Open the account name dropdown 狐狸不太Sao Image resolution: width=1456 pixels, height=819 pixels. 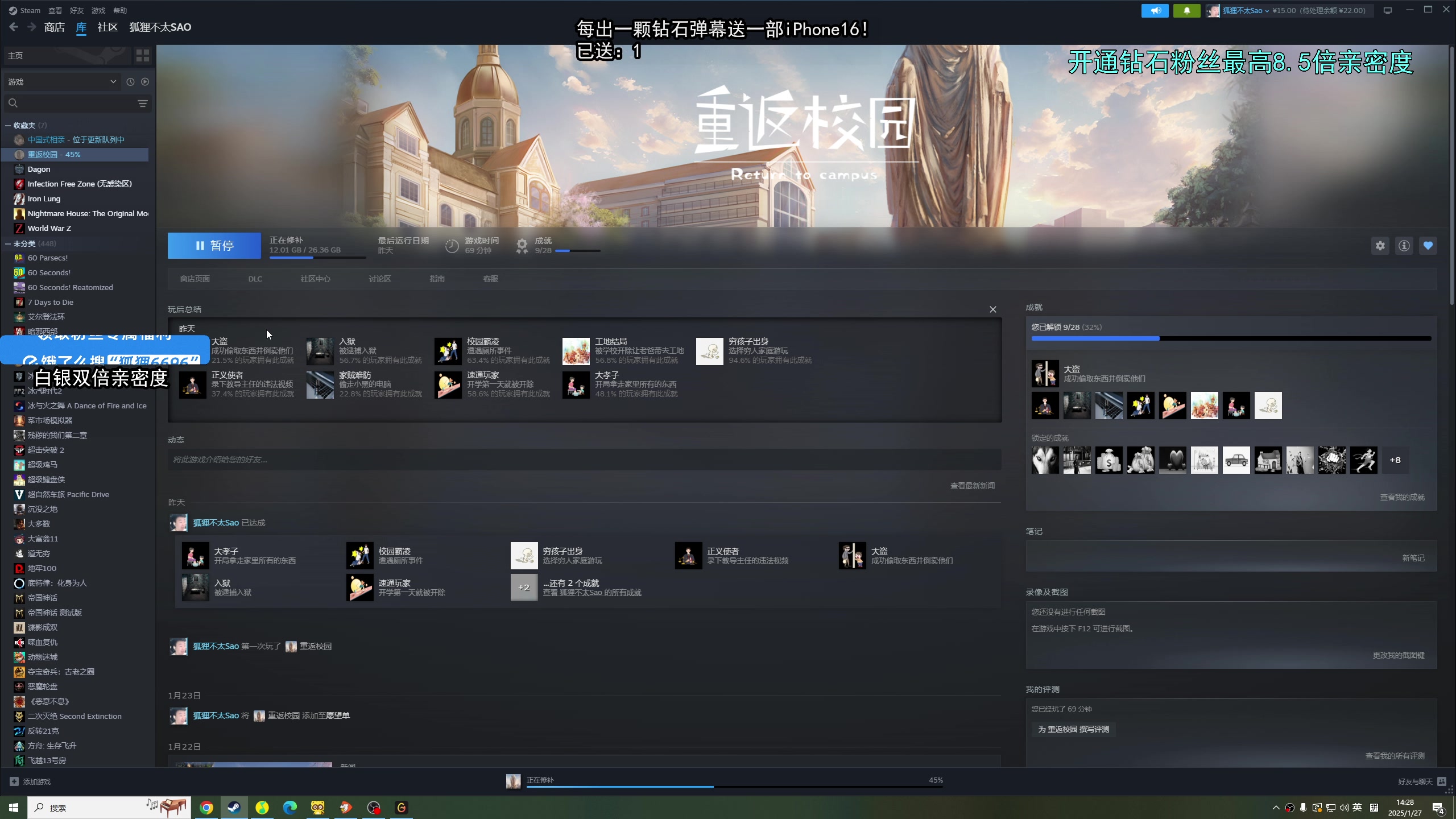tap(1246, 10)
